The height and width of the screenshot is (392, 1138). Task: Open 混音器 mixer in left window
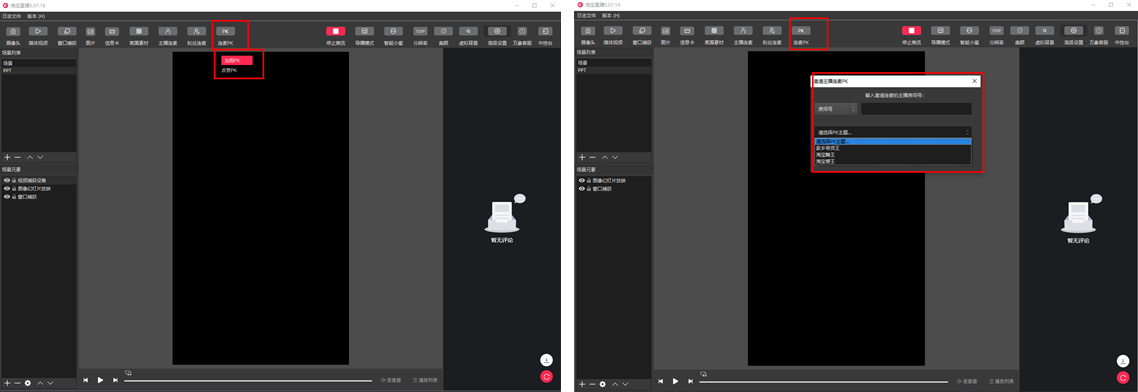pyautogui.click(x=391, y=380)
